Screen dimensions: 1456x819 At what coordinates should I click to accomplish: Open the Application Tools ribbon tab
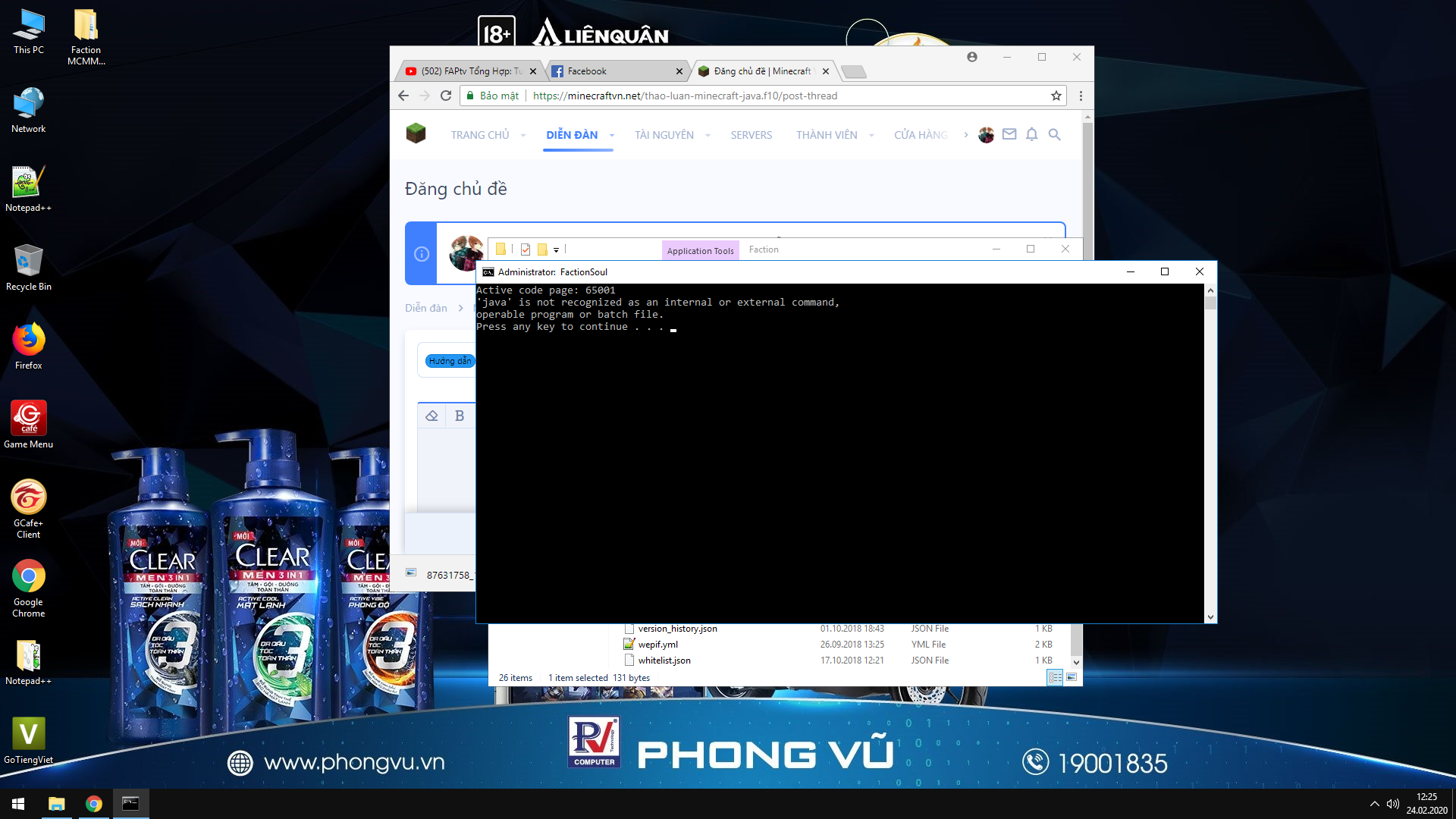pyautogui.click(x=700, y=251)
